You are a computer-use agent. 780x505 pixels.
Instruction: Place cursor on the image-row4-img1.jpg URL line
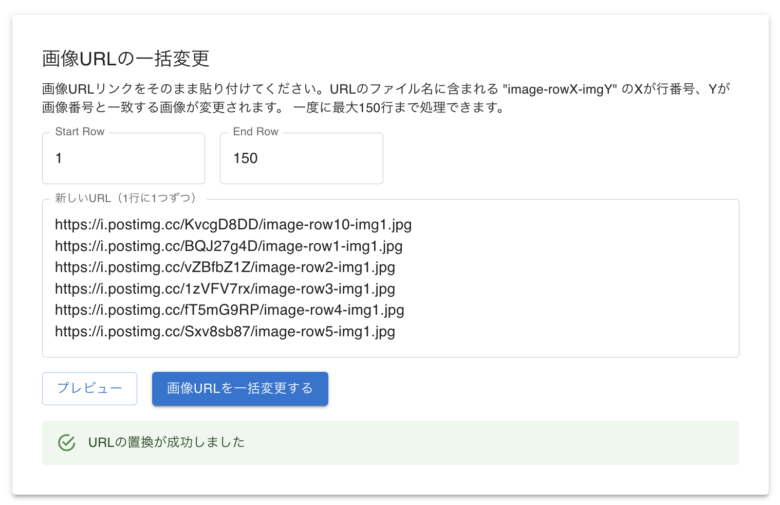[x=229, y=310]
